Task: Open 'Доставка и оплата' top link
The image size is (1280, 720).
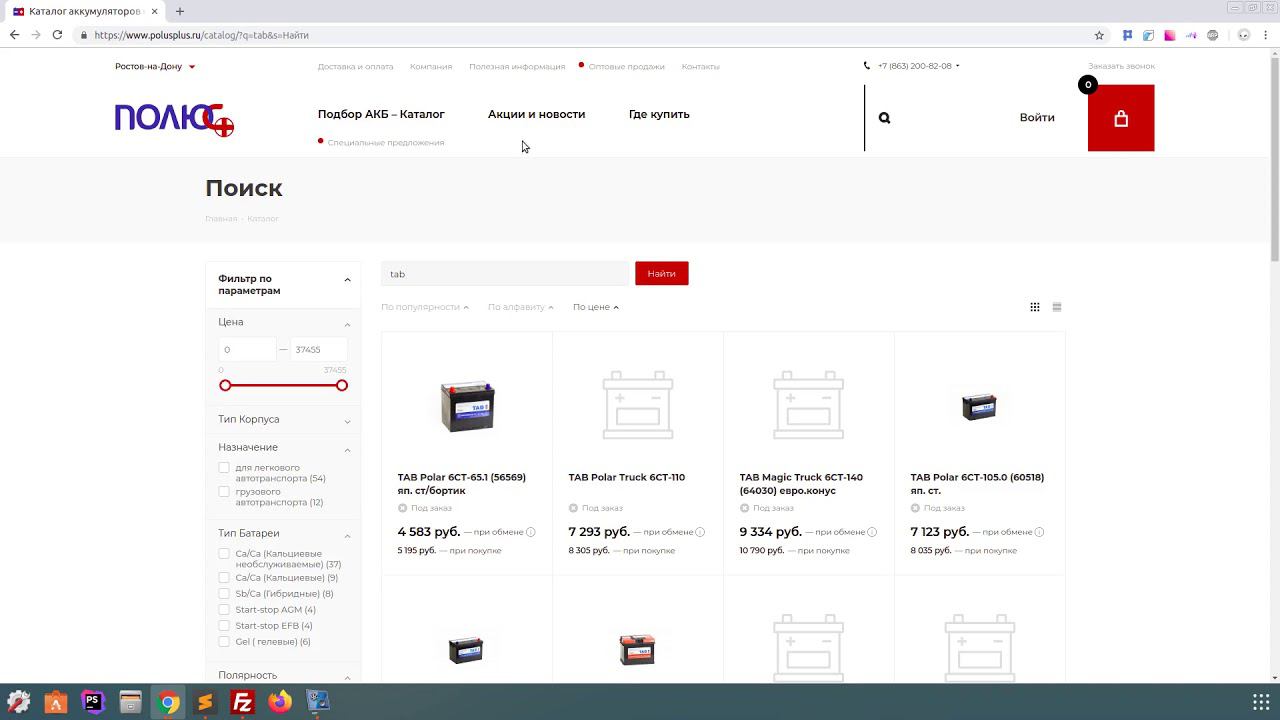Action: [355, 67]
